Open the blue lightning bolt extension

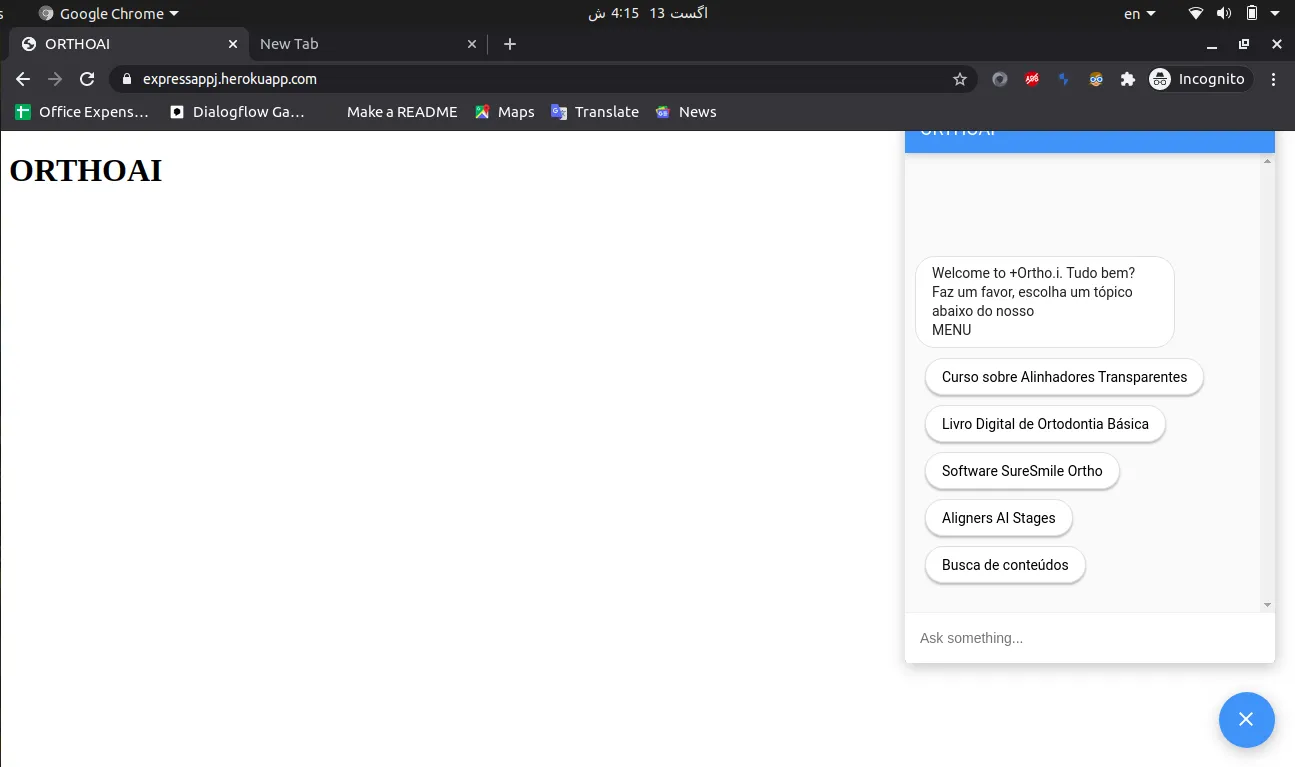coord(1064,79)
